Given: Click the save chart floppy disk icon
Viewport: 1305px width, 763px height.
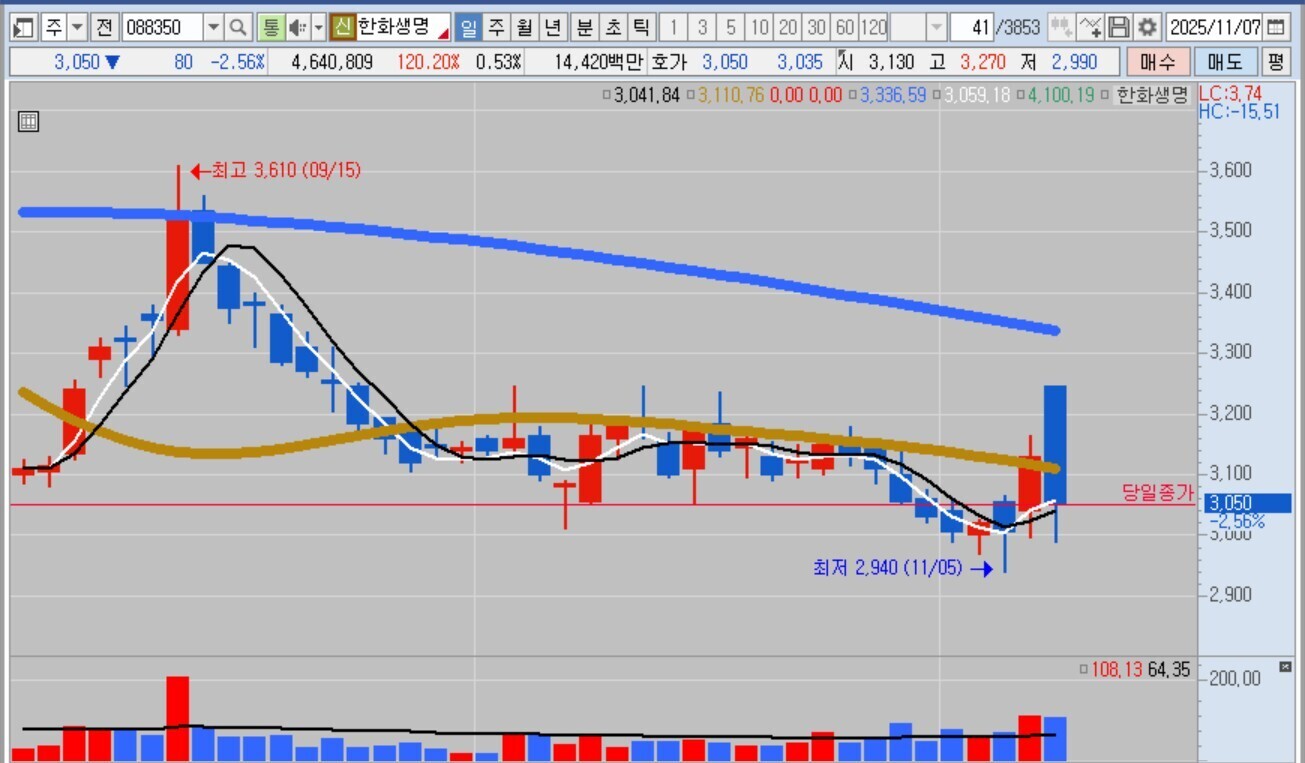Looking at the screenshot, I should [1119, 27].
